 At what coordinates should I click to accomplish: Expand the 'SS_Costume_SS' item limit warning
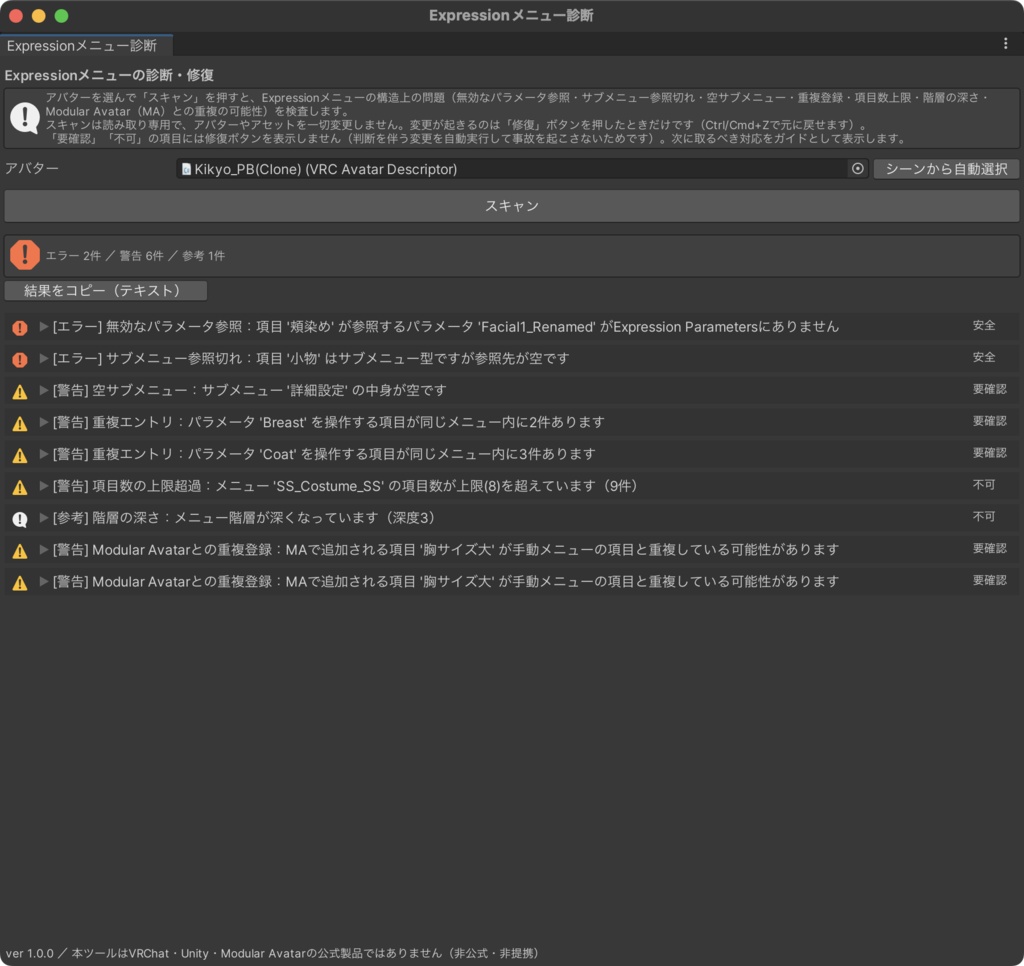[44, 486]
